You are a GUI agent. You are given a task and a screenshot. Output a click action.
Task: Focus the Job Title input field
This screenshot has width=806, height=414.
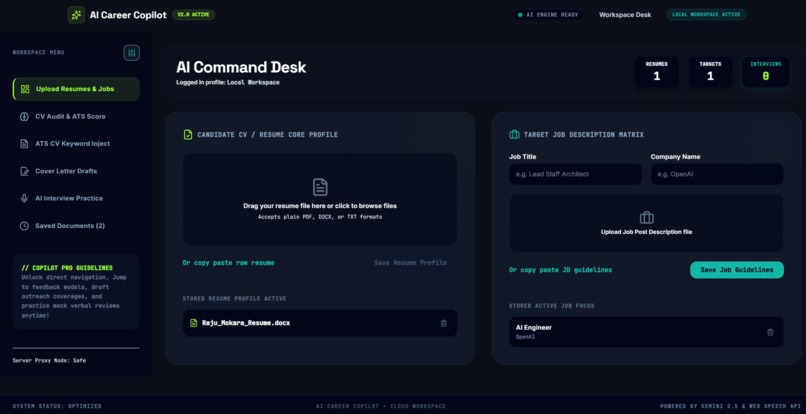575,174
